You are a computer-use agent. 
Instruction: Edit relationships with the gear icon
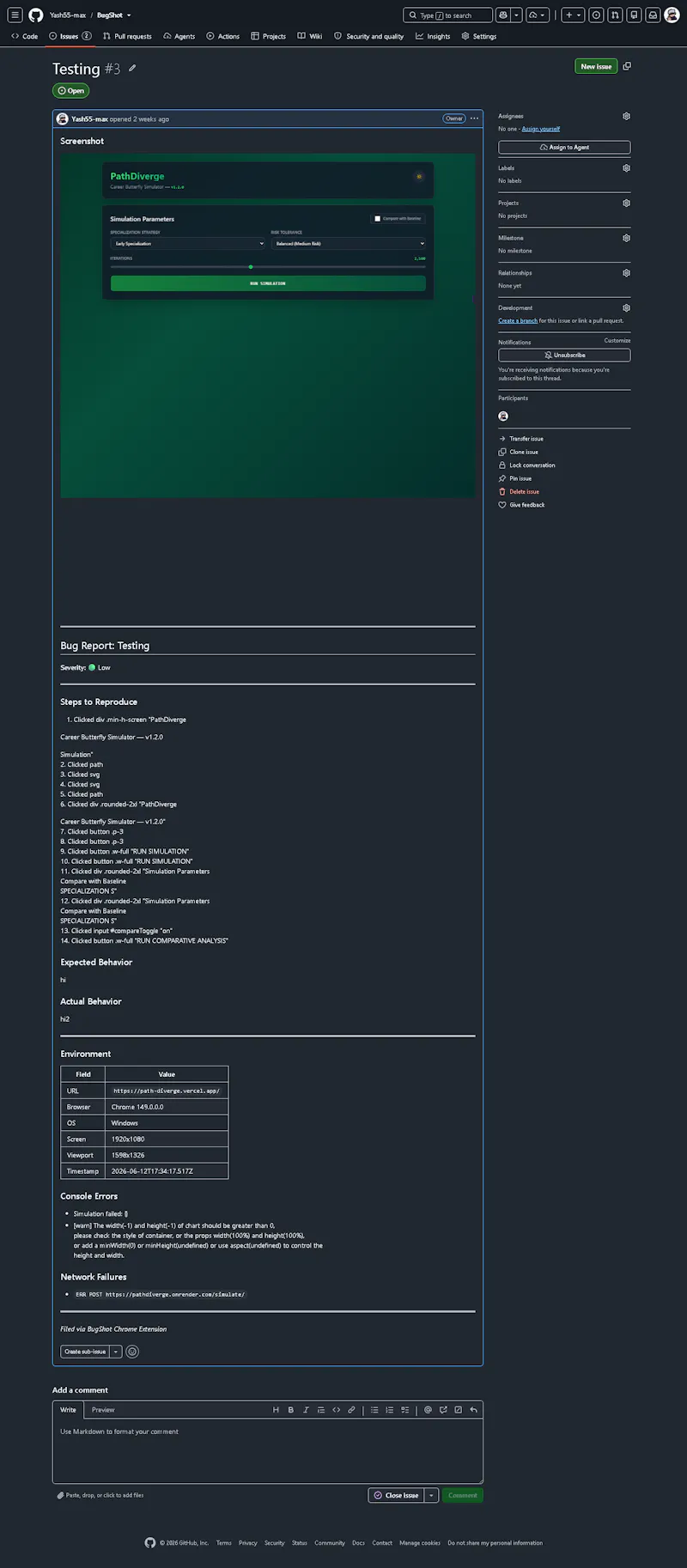626,273
